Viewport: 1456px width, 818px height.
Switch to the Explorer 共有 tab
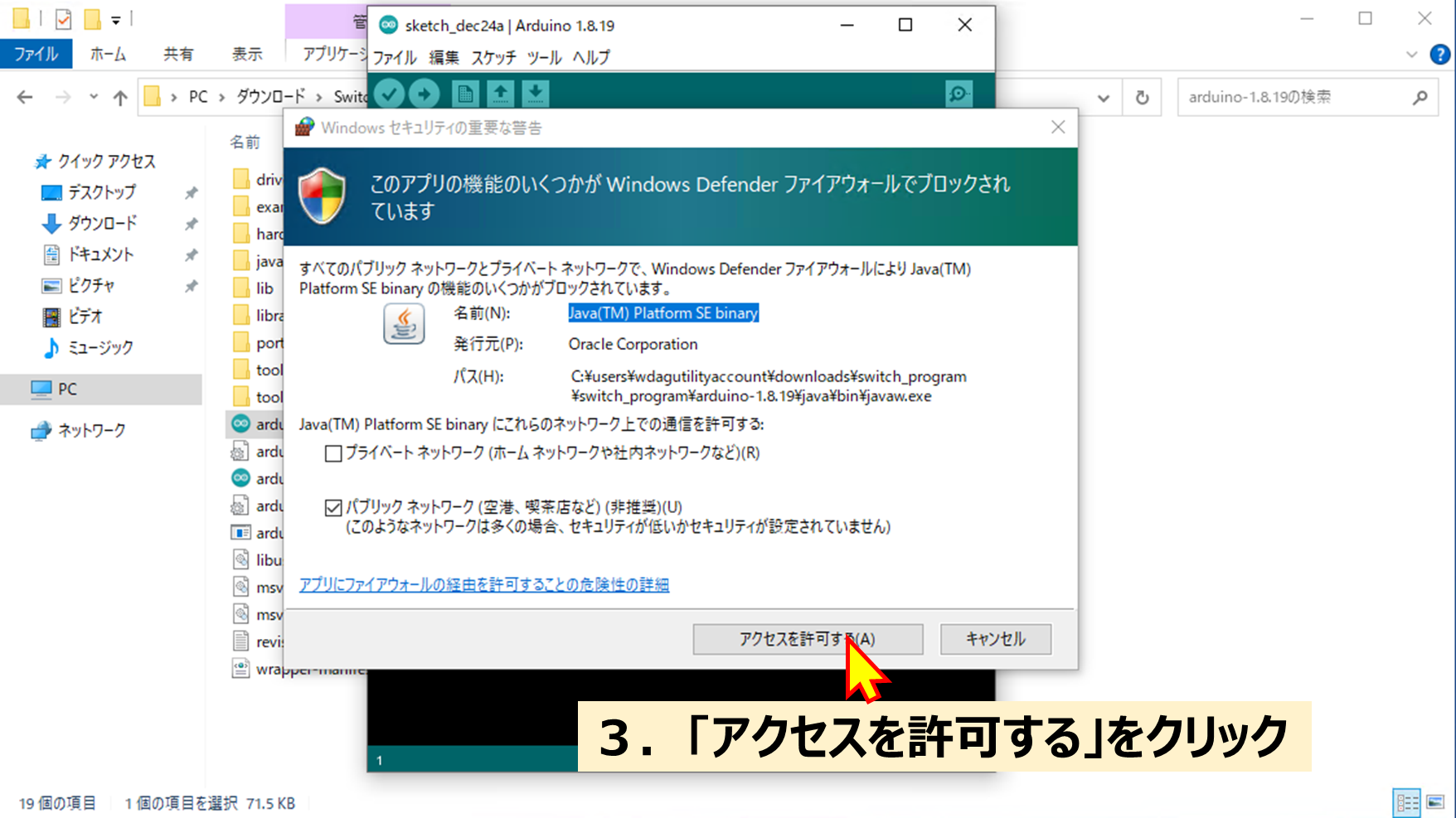(x=178, y=55)
